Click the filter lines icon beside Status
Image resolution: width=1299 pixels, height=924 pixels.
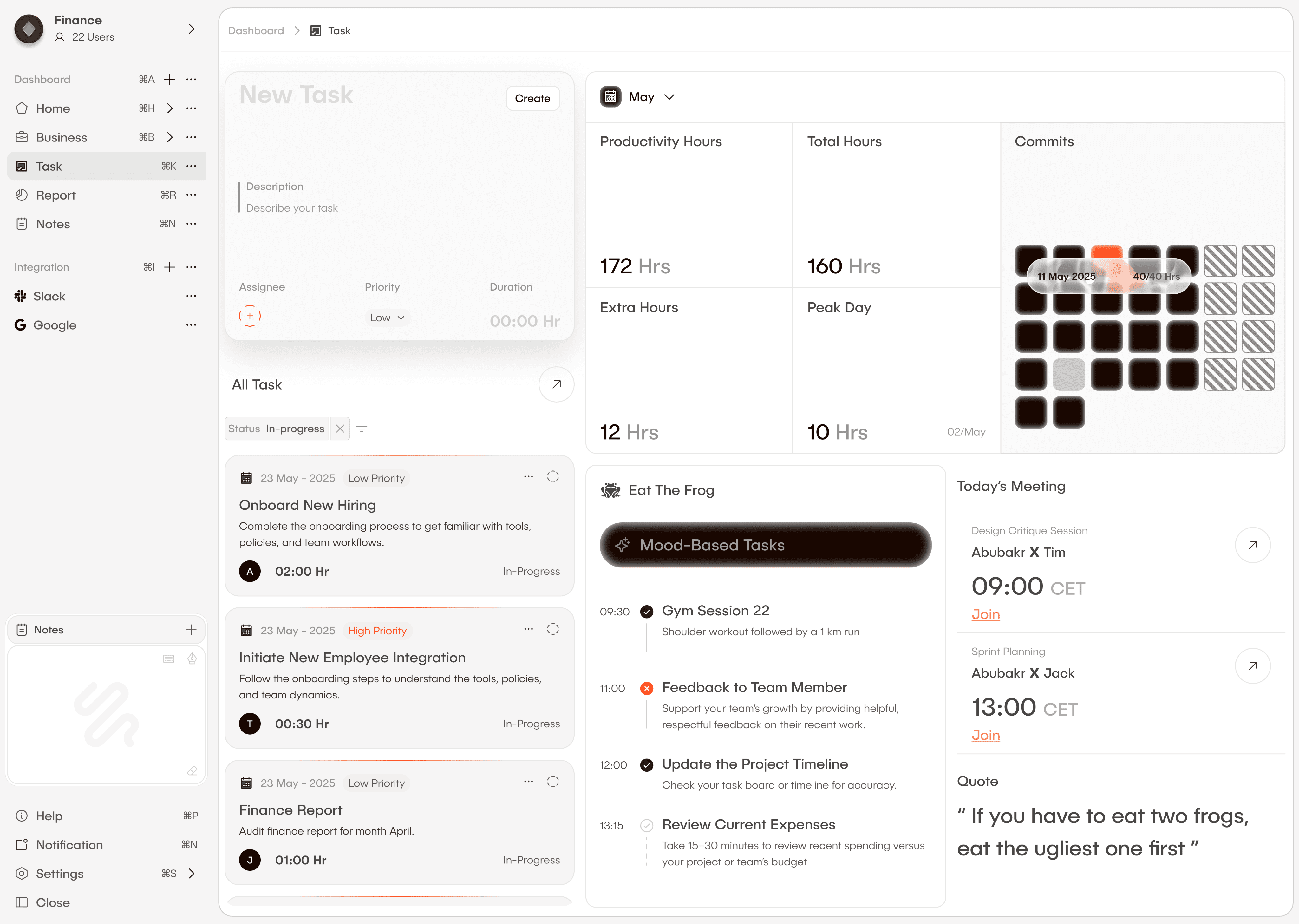point(362,429)
